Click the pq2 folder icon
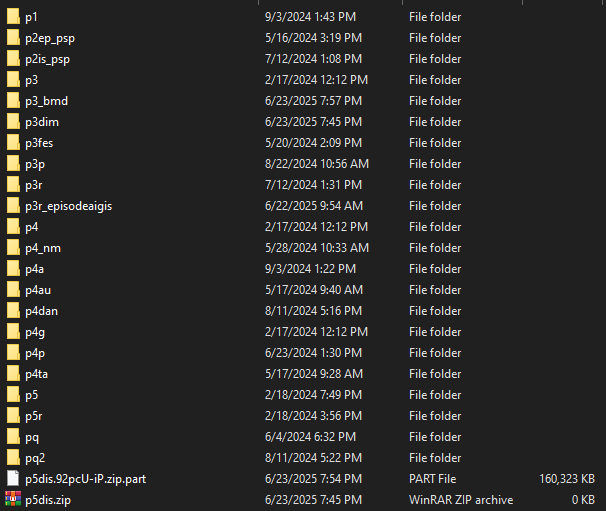 pyautogui.click(x=13, y=458)
